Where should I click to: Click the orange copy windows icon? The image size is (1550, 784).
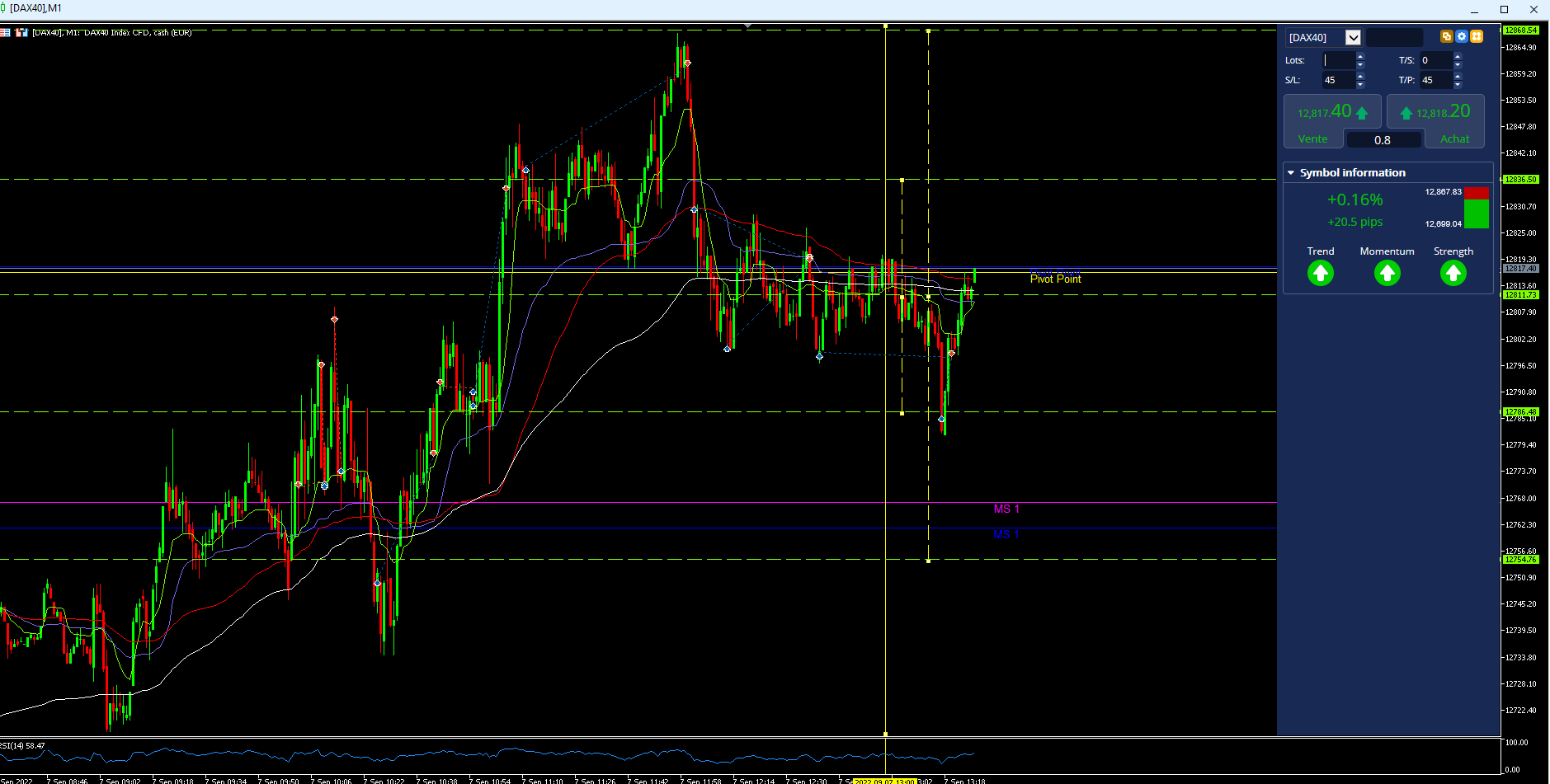pos(1446,36)
